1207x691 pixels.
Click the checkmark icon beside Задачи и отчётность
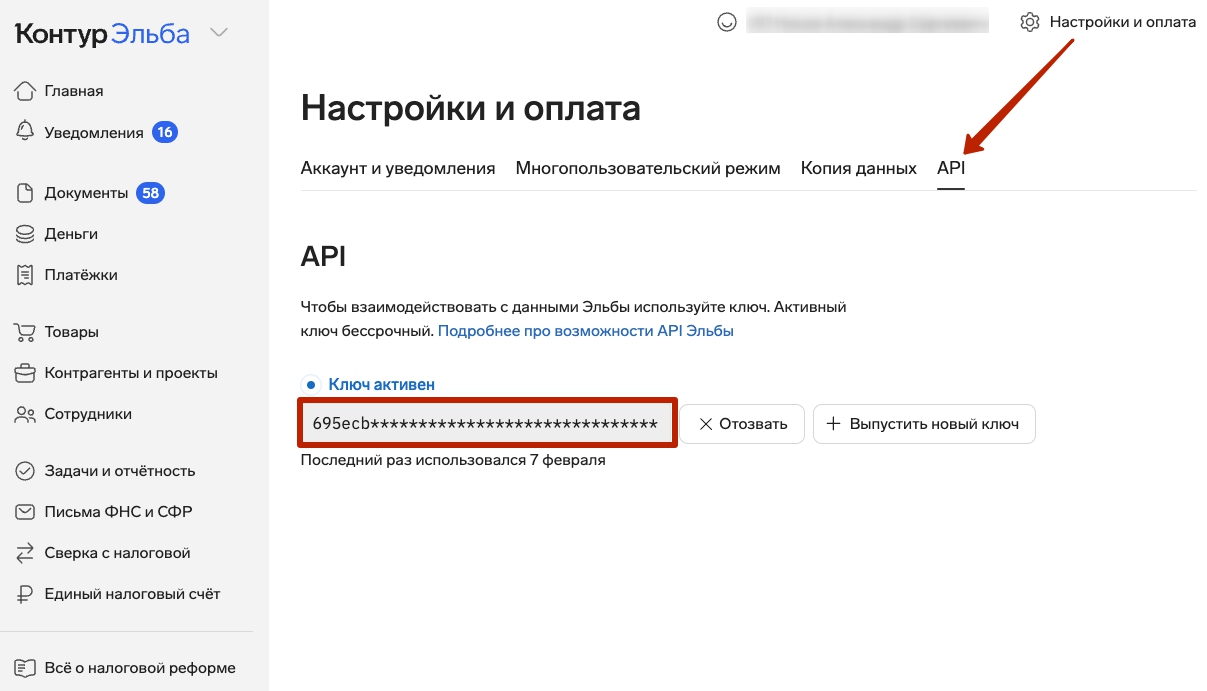(x=25, y=471)
